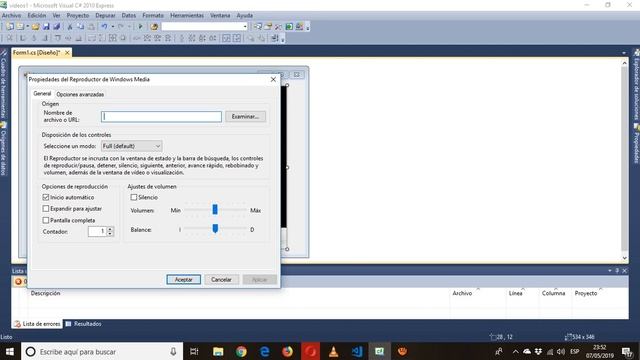
Task: Check the Expandir para ajustar checkbox
Action: pyautogui.click(x=46, y=209)
